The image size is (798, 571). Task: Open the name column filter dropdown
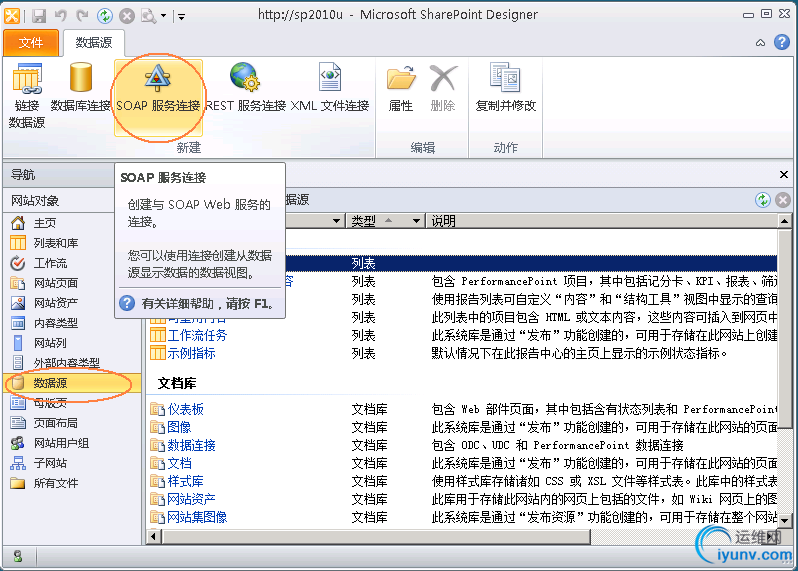click(336, 221)
